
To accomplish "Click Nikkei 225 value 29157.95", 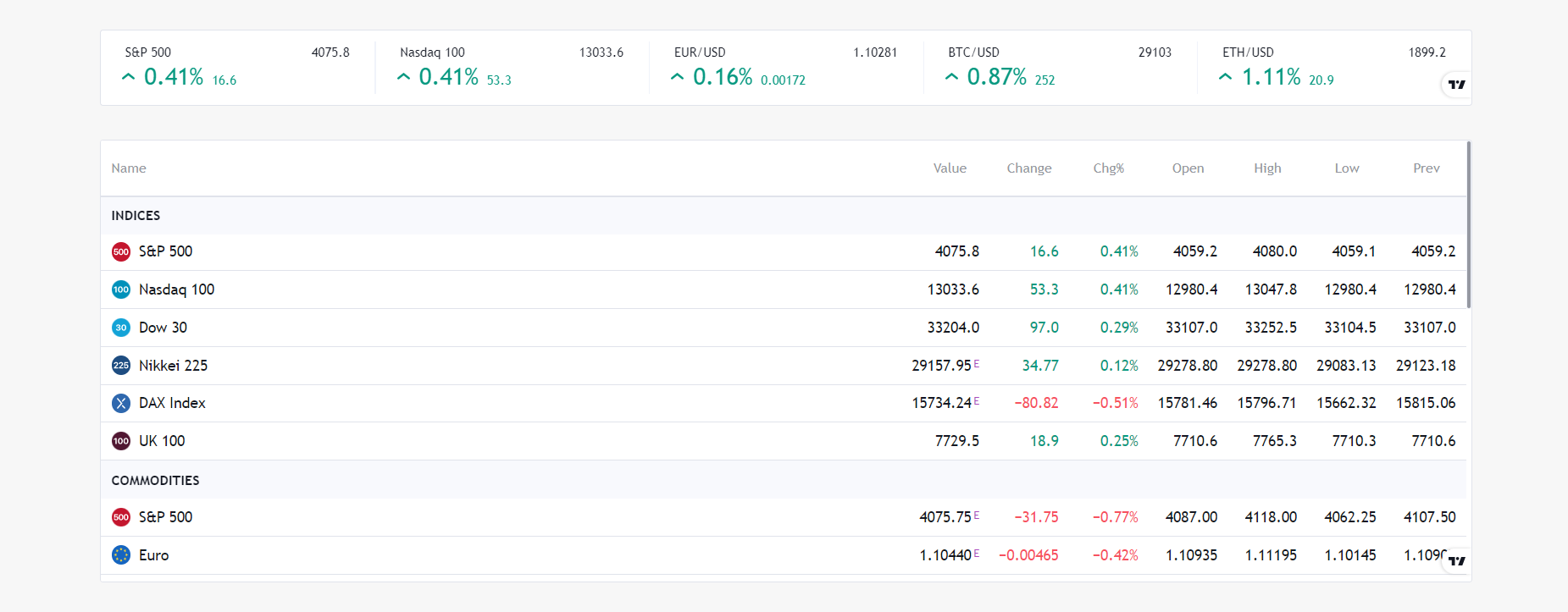I will pyautogui.click(x=941, y=366).
